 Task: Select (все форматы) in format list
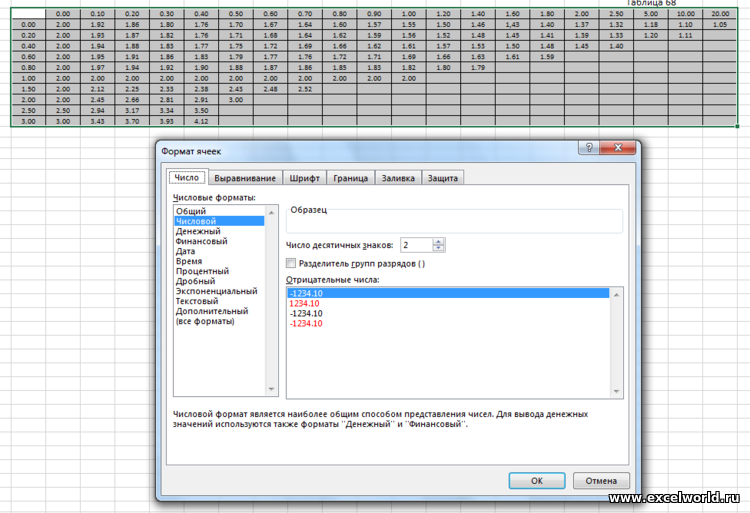tap(205, 321)
